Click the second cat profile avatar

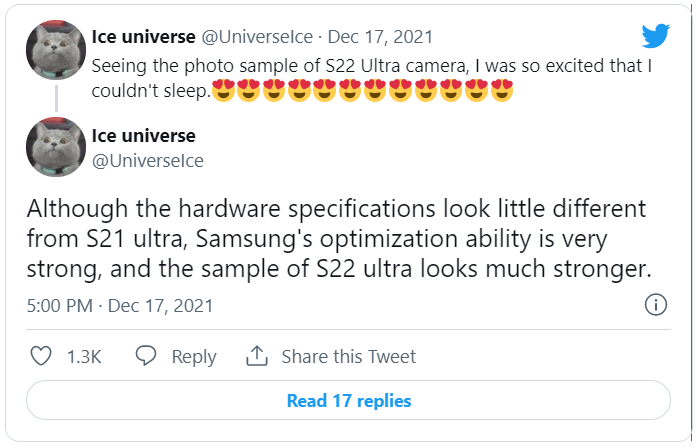55,148
